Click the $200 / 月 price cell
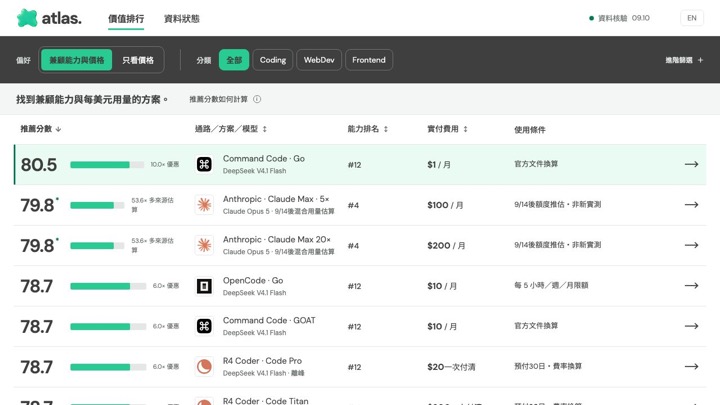Screen dimensions: 720x405 pyautogui.click(x=446, y=245)
